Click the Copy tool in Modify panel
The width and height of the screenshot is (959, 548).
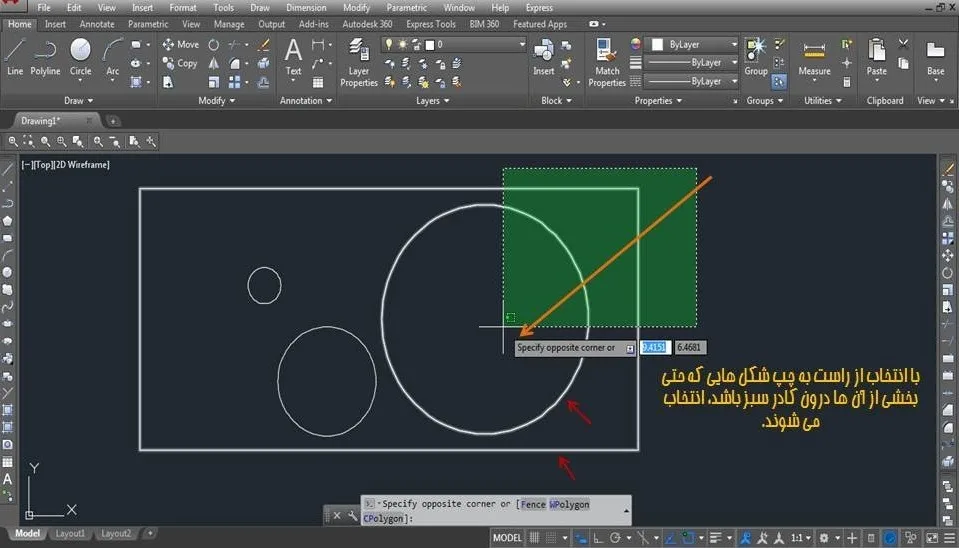click(180, 63)
